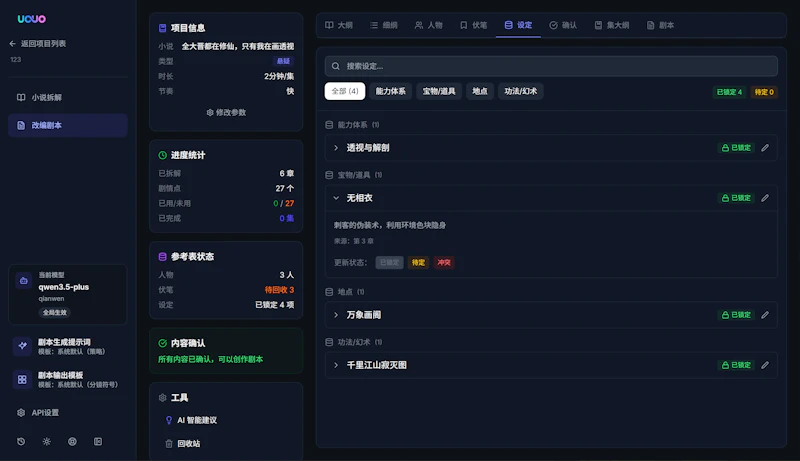Viewport: 800px width, 461px height.
Task: Click 修改参数 button
Action: coord(226,112)
